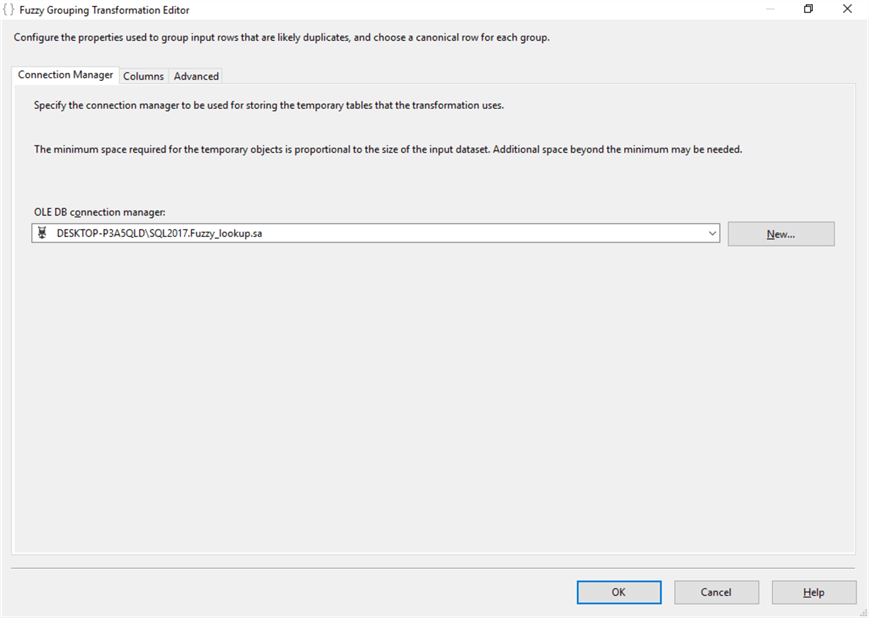Expand the OLE DB connection manager dropdown arrow

[712, 233]
